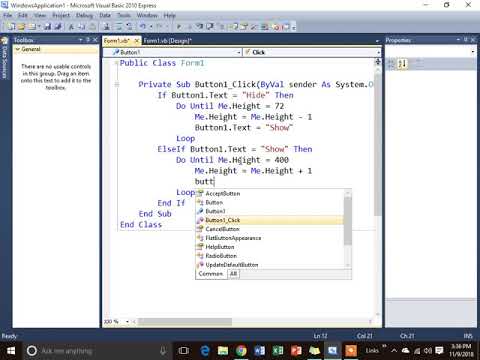480x360 pixels.
Task: Toggle auto-hide pin on Properties panel
Action: coord(466,40)
